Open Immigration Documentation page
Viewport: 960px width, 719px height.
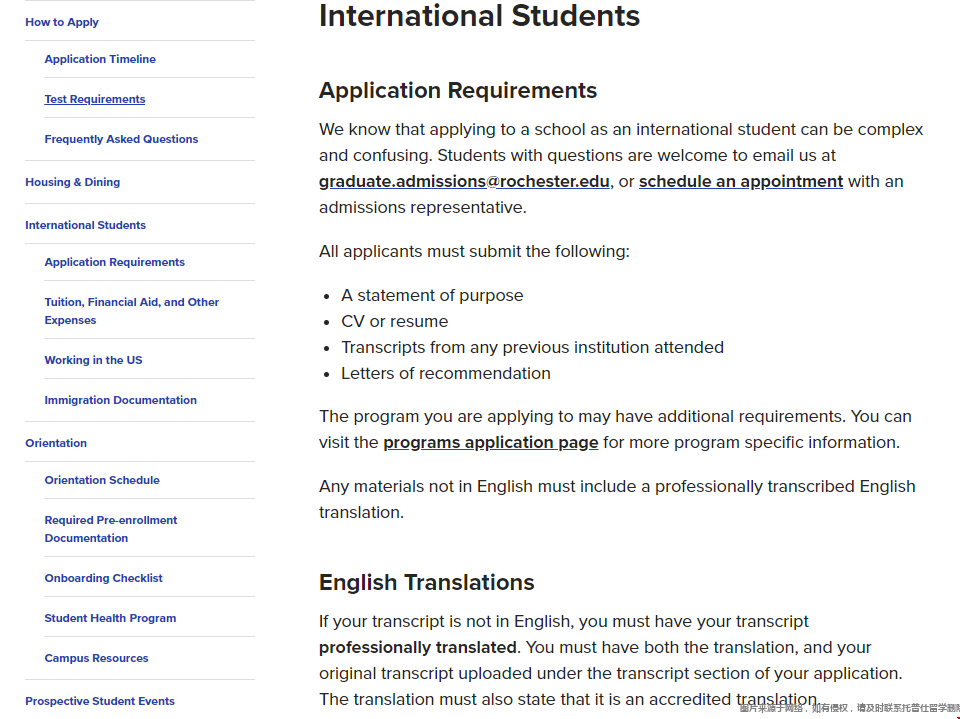[120, 400]
